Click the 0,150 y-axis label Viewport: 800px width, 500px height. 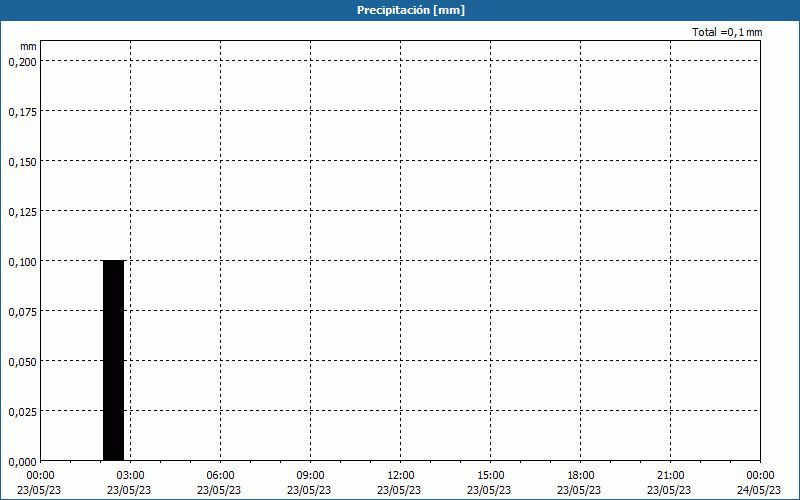[x=22, y=161]
